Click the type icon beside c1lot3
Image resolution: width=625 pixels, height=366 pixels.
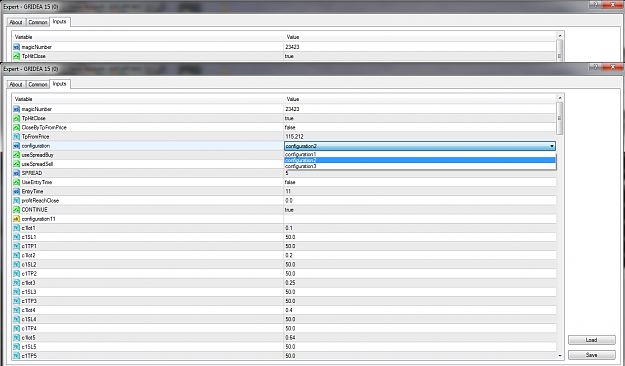tap(16, 283)
